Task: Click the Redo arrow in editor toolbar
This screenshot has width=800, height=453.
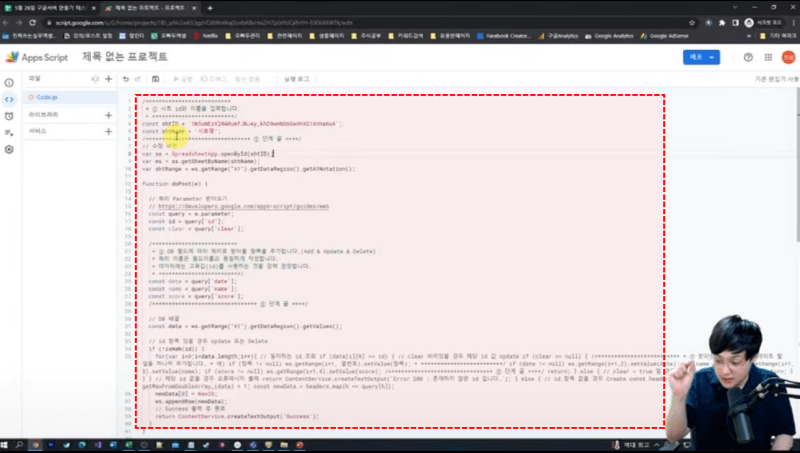Action: point(138,79)
